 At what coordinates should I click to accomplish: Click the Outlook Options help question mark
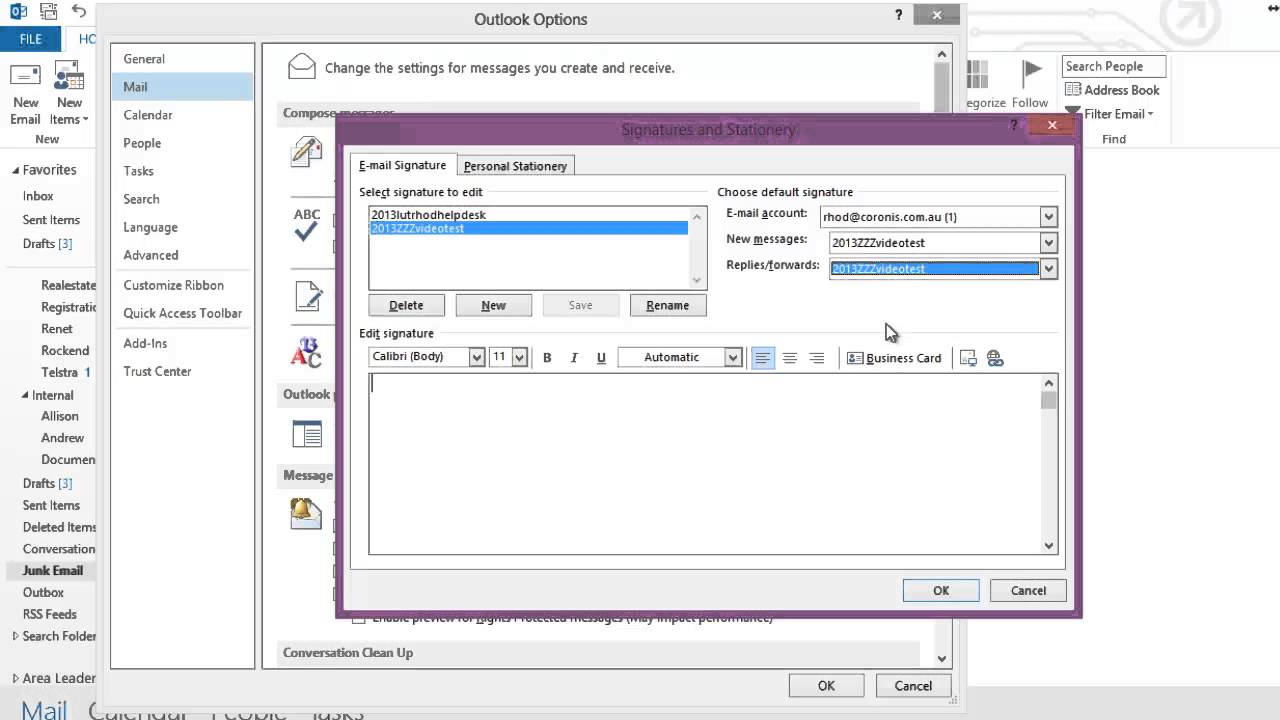point(898,15)
